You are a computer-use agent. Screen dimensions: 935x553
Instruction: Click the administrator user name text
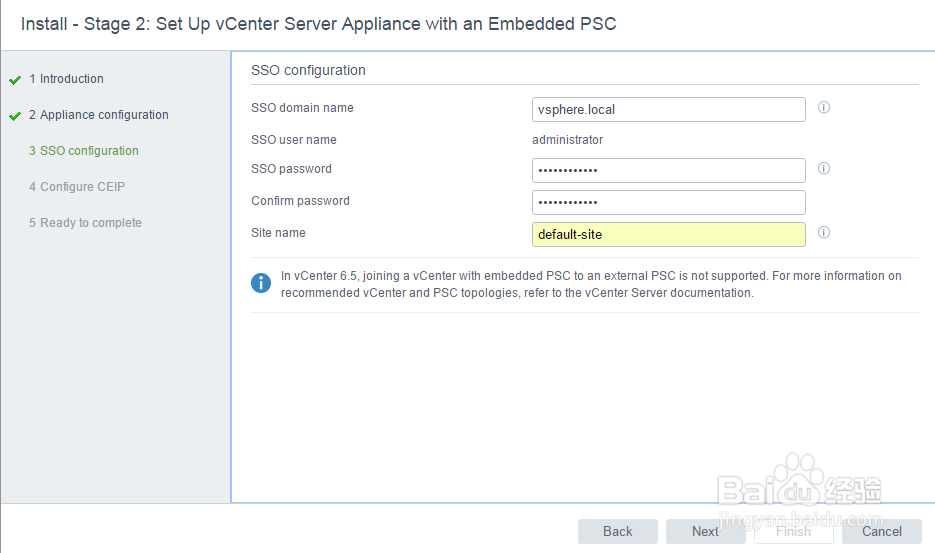coord(567,140)
